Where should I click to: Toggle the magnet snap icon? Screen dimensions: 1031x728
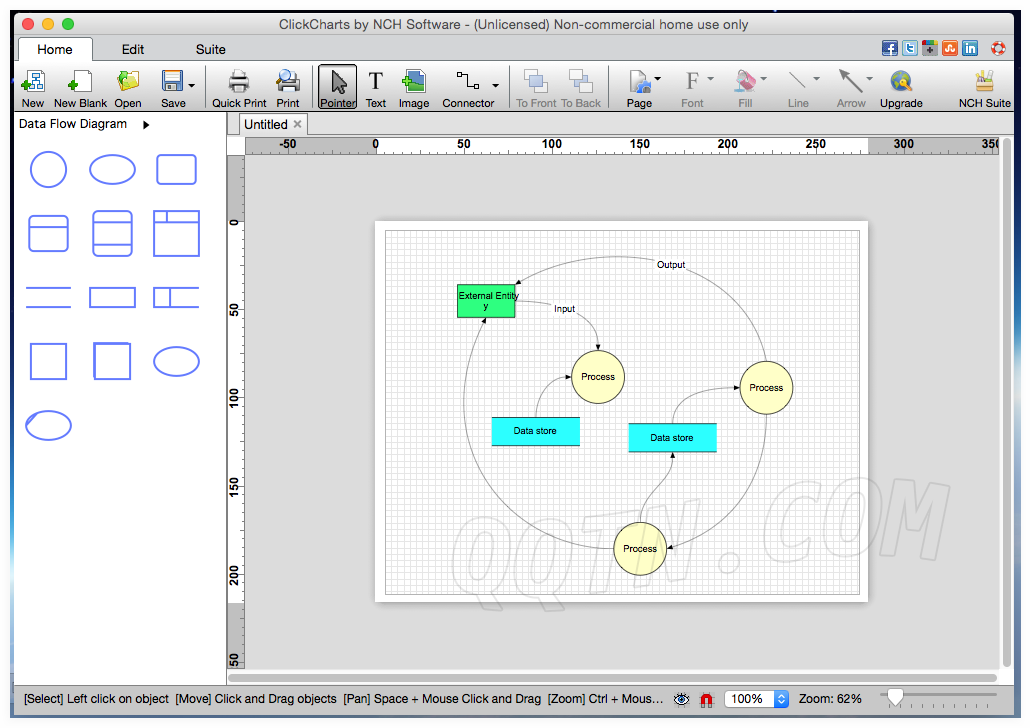click(x=706, y=699)
